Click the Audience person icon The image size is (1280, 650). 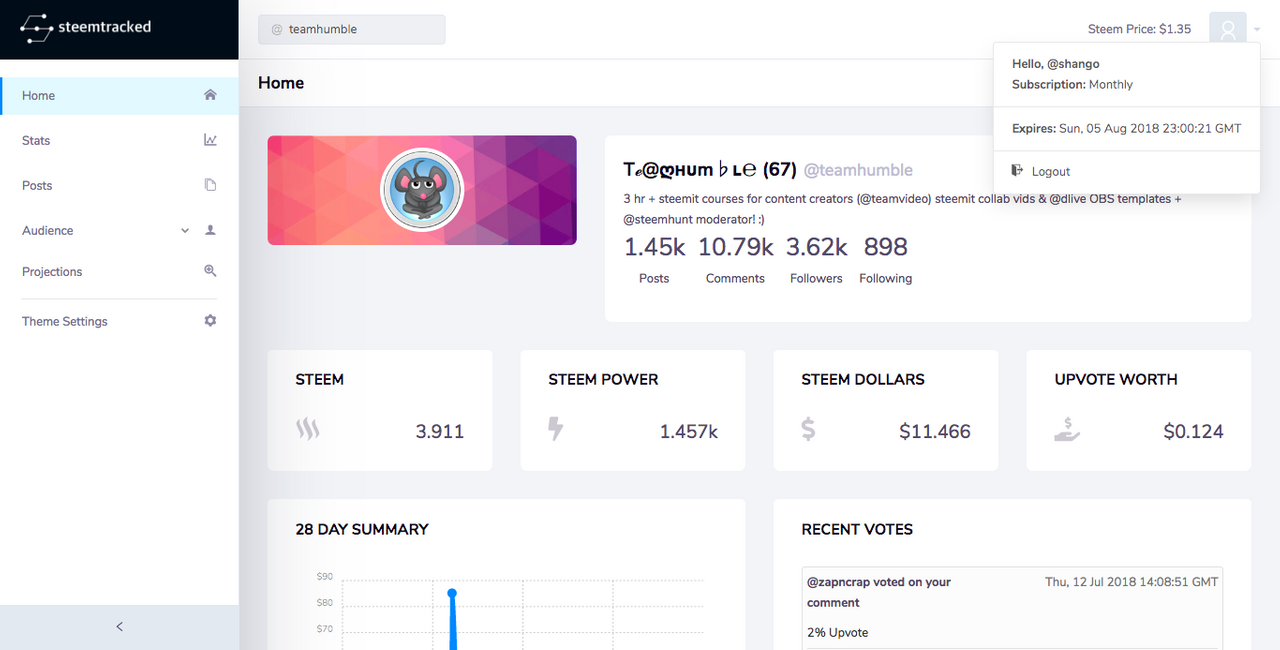click(x=210, y=230)
